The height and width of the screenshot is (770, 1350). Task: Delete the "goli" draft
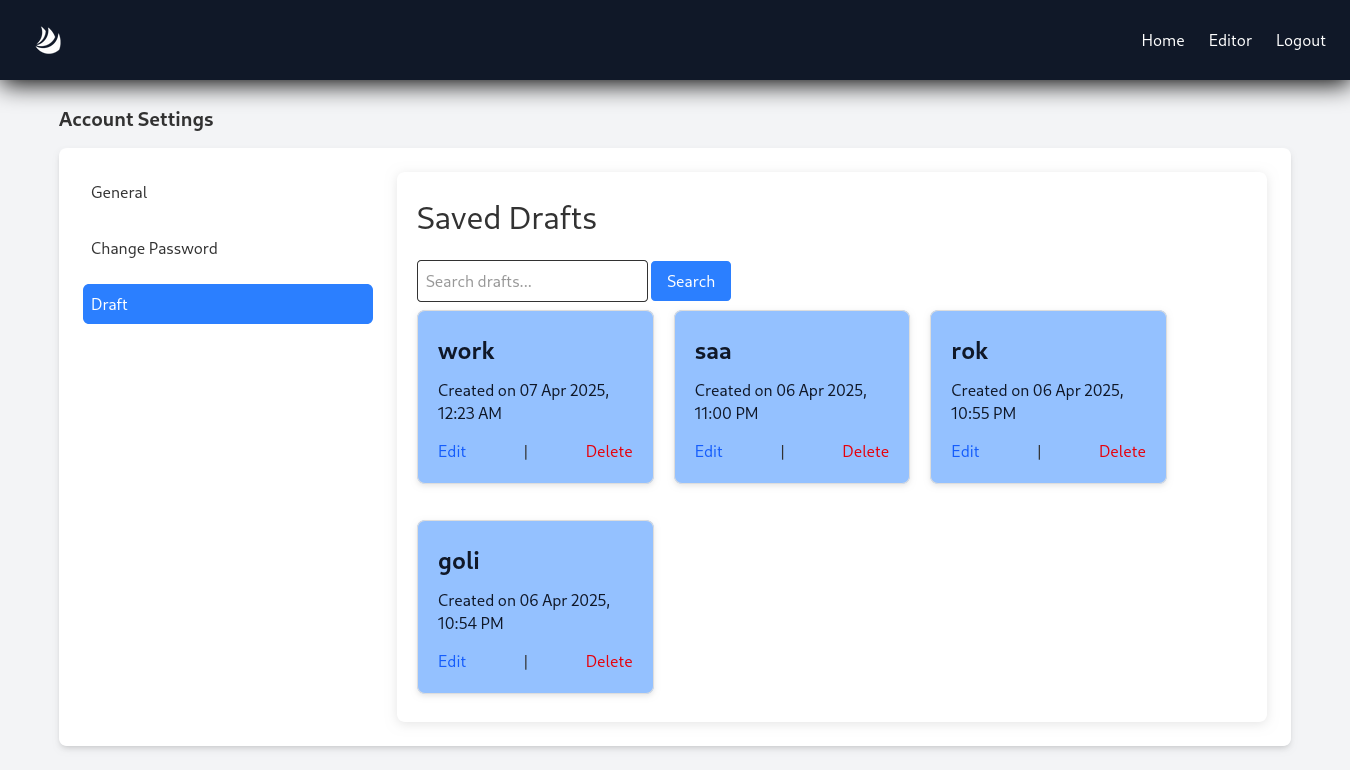tap(609, 661)
